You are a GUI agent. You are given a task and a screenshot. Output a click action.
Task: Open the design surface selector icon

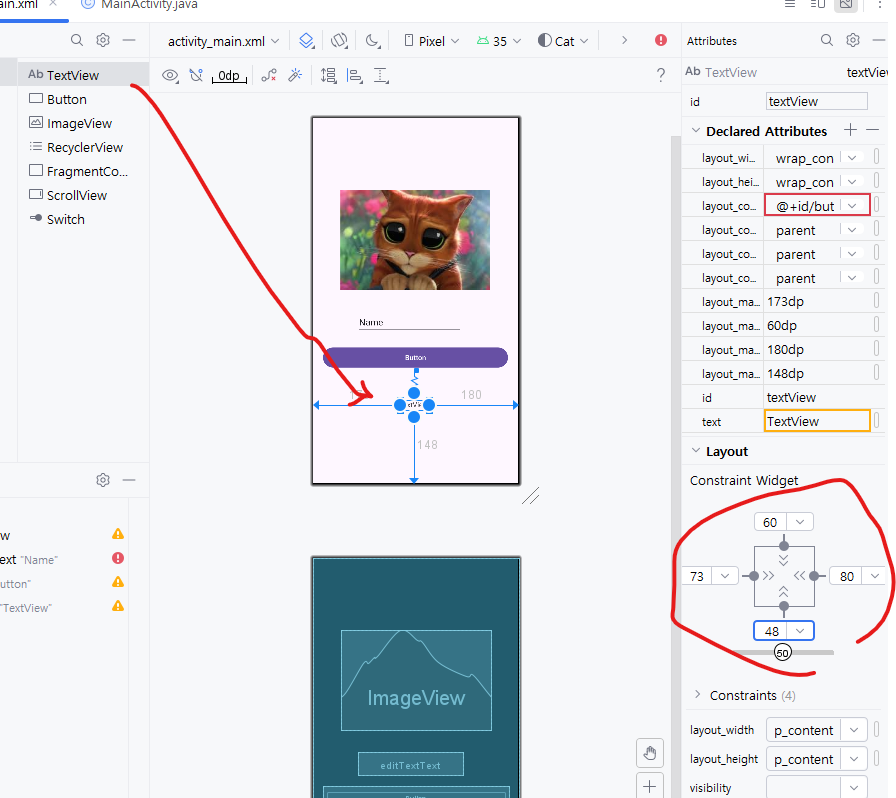click(307, 41)
